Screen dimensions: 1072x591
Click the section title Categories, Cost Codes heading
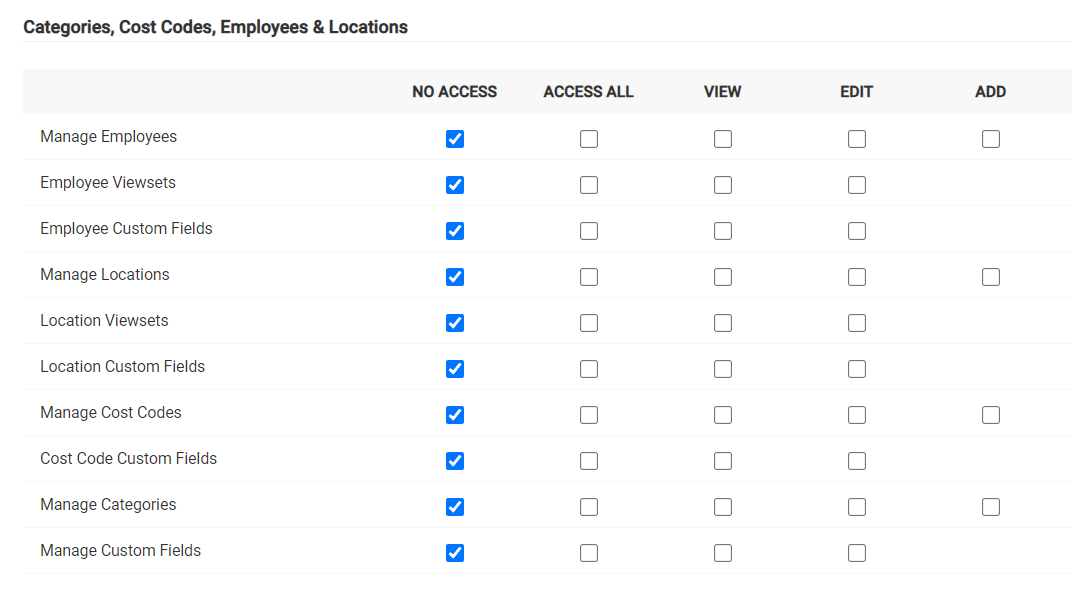(215, 27)
